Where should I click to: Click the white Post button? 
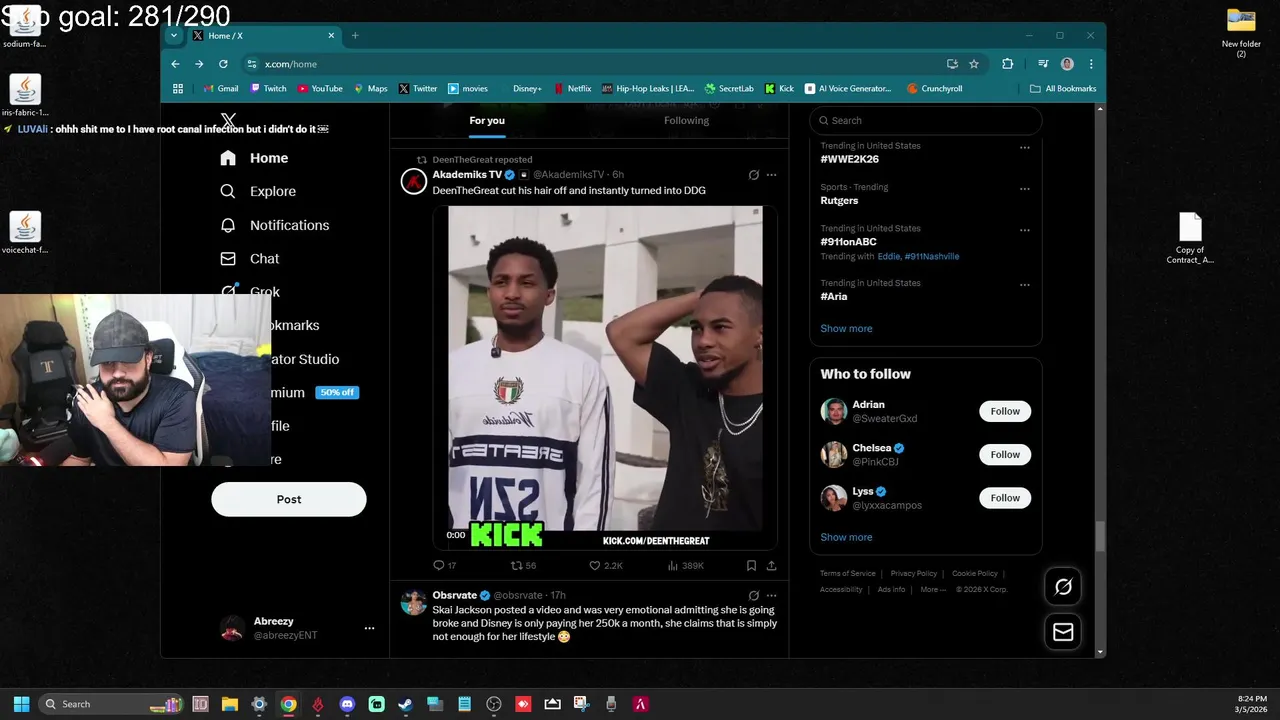[x=289, y=499]
